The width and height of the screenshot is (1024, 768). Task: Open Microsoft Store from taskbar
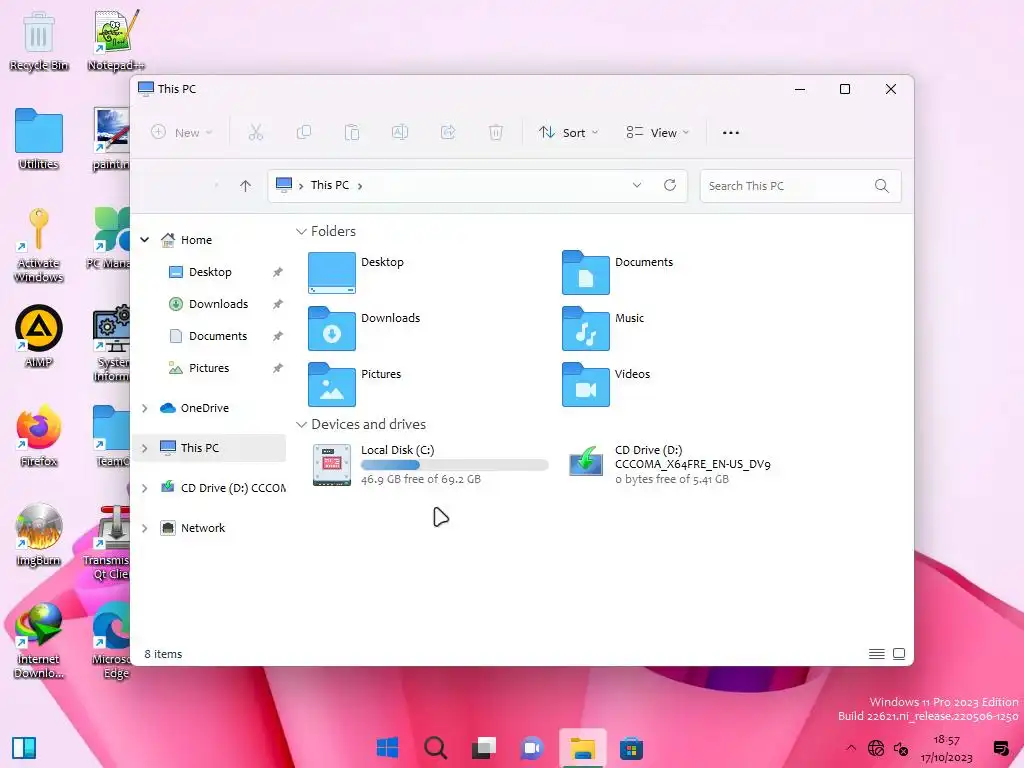pos(632,748)
